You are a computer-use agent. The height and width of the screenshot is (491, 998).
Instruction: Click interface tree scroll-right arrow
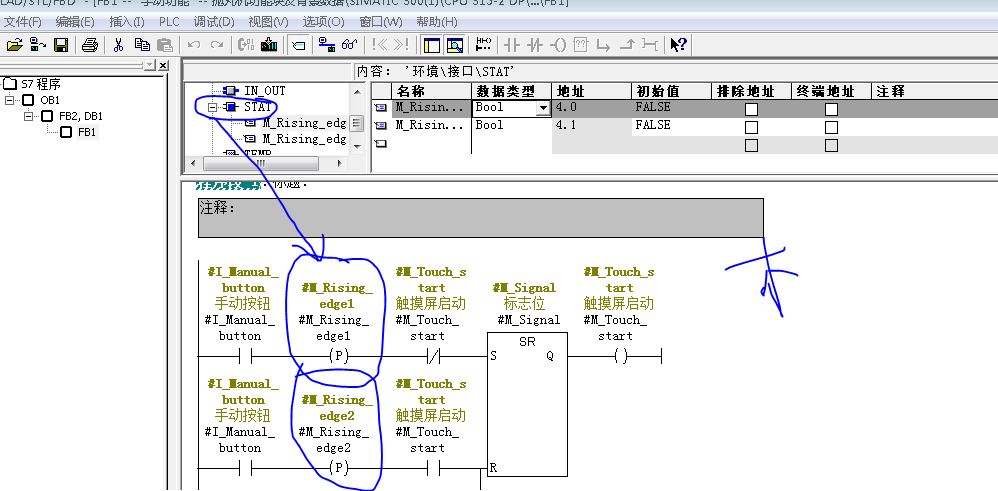pos(339,163)
